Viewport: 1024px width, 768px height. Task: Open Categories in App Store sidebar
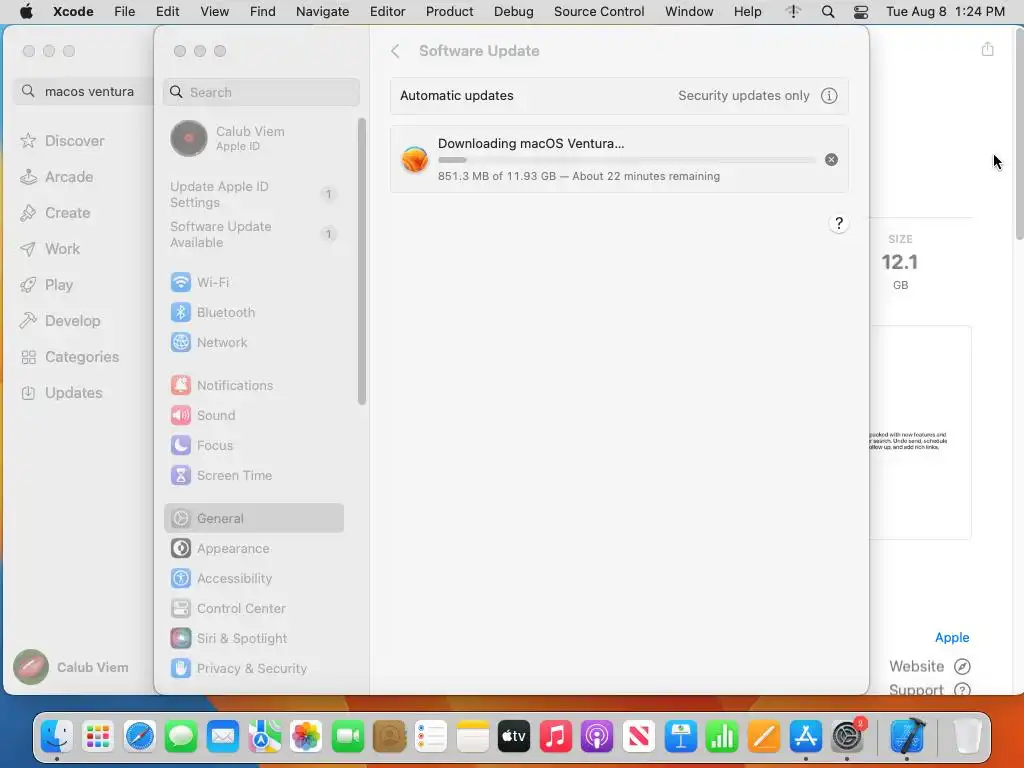point(69,357)
